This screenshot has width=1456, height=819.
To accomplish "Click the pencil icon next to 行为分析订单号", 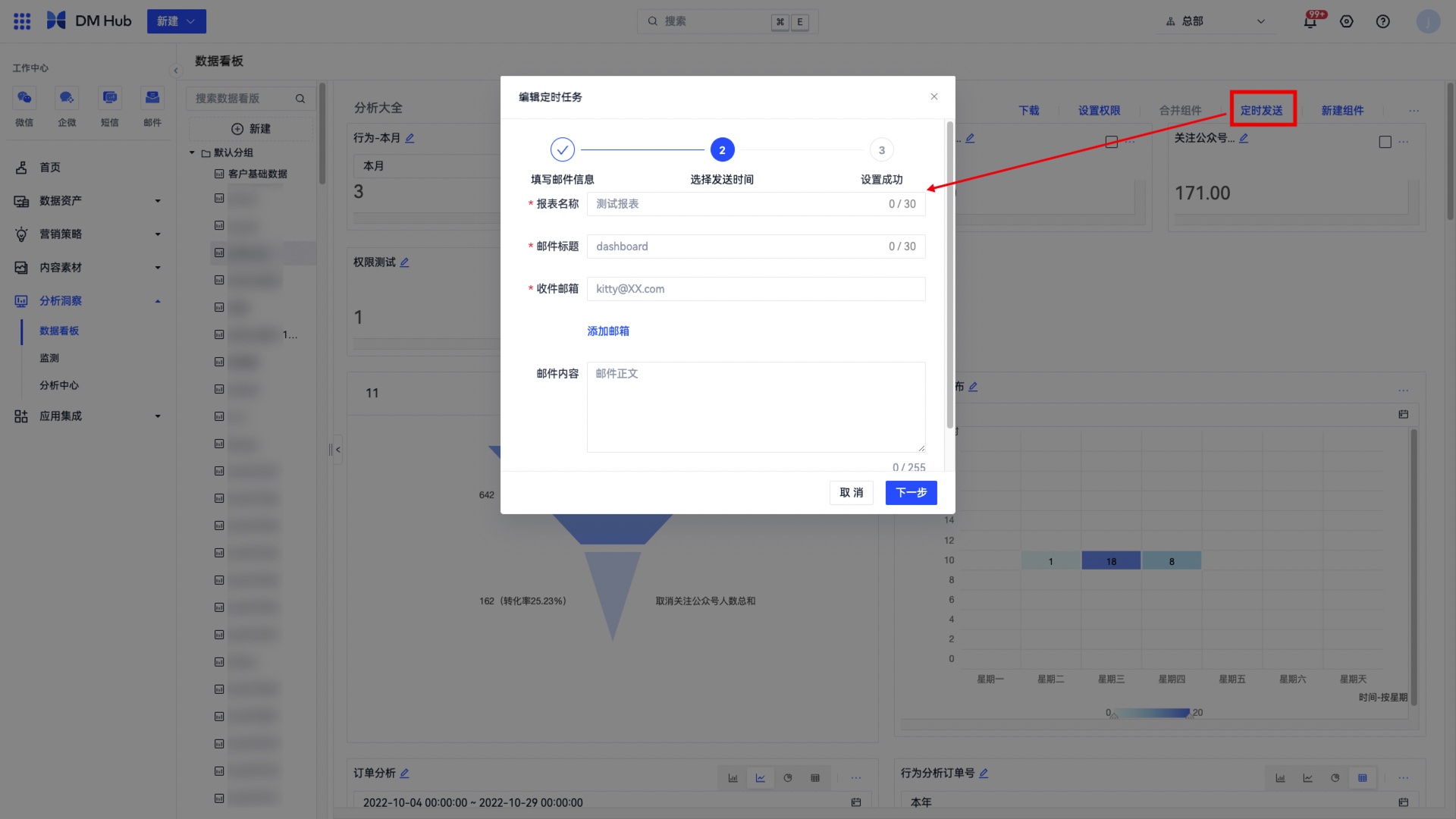I will (984, 773).
